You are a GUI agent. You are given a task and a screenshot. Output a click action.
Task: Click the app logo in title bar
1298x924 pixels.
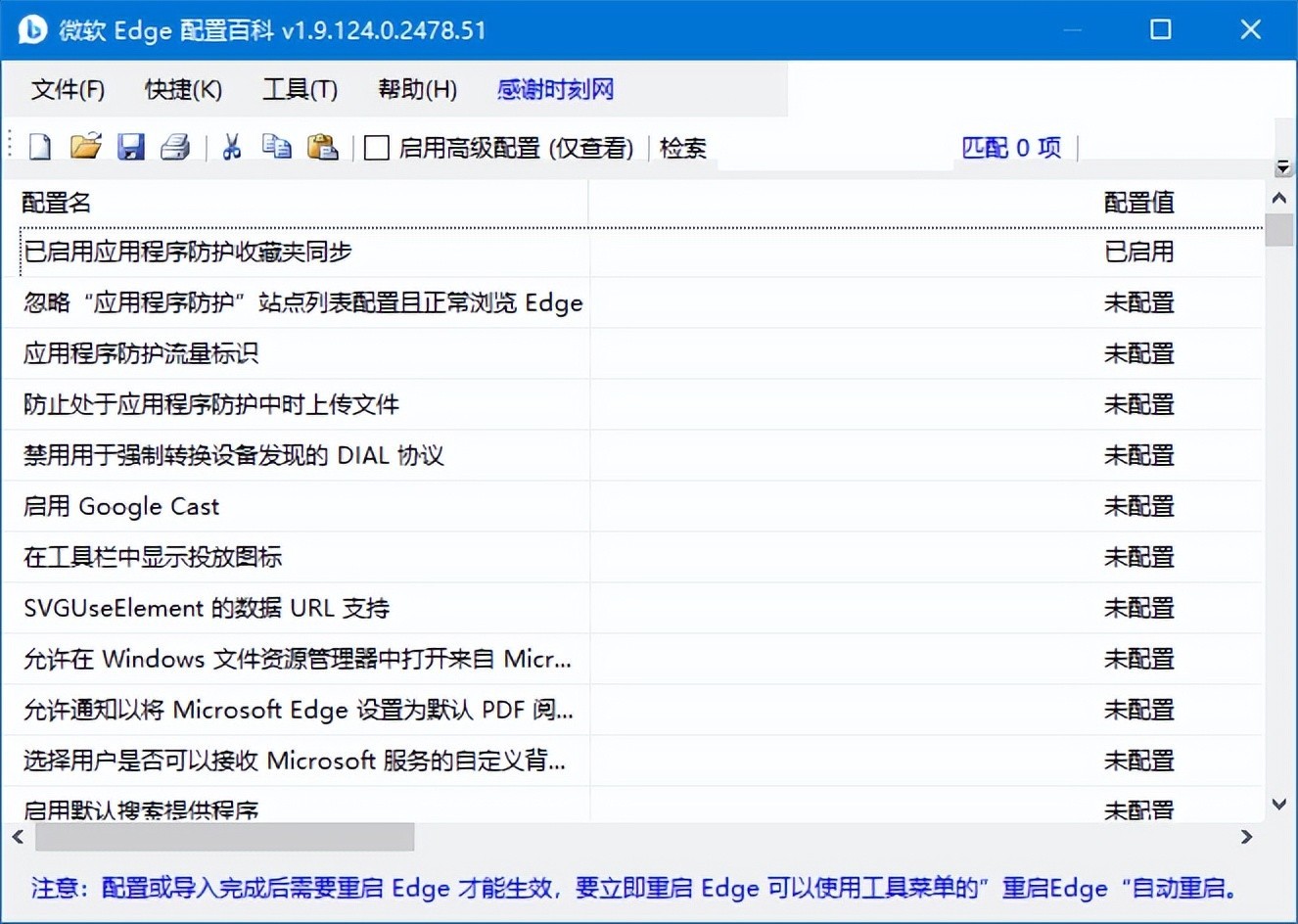(32, 29)
